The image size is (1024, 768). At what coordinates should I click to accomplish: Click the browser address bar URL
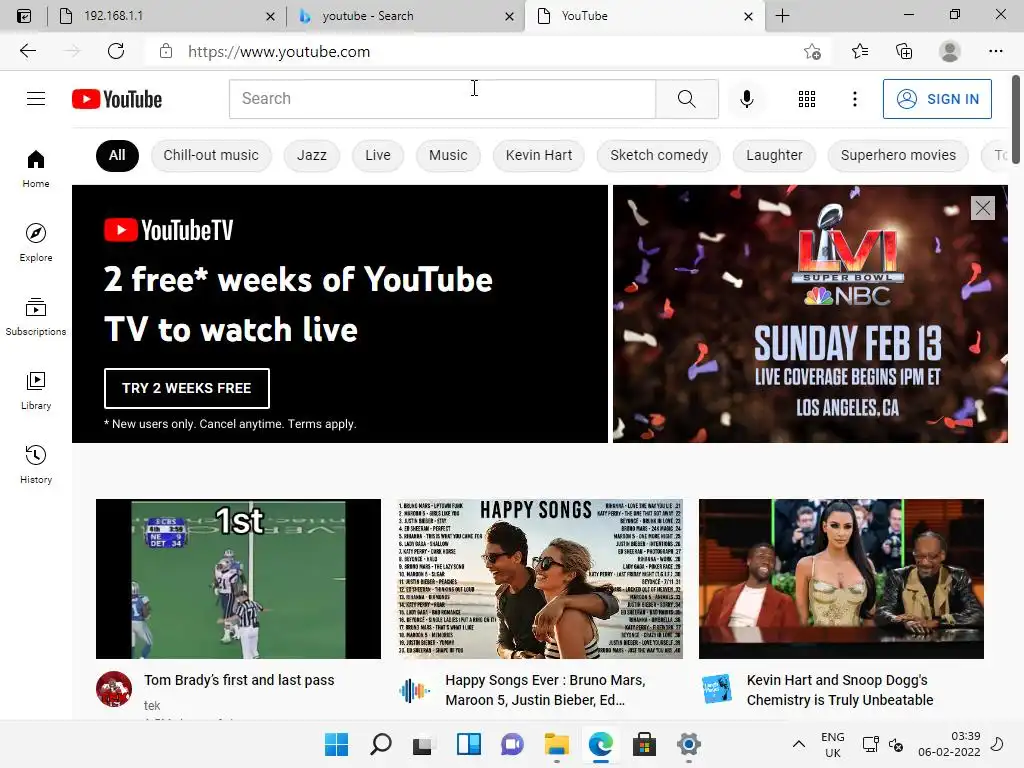[x=279, y=52]
